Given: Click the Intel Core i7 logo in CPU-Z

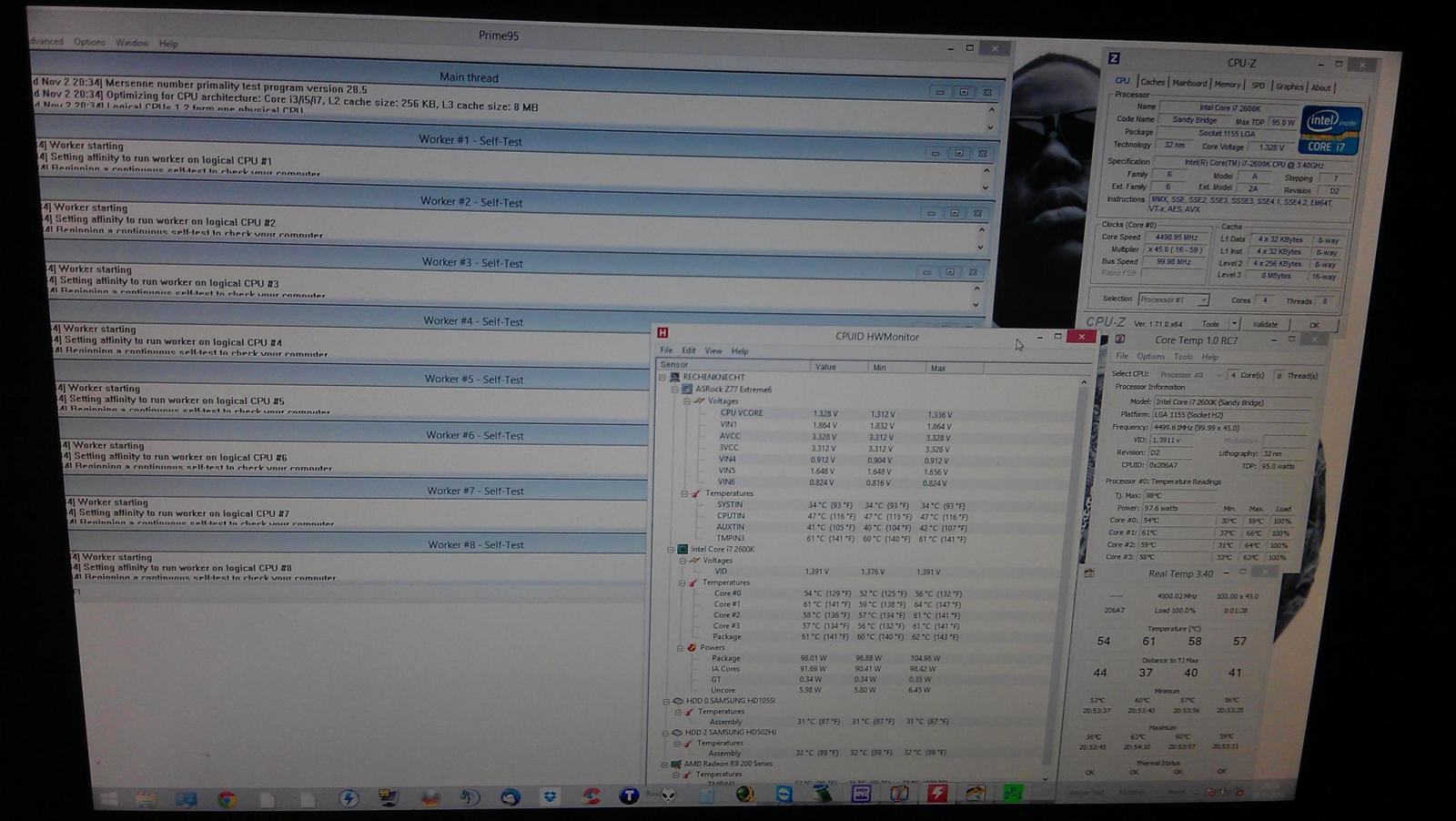Looking at the screenshot, I should tap(1331, 130).
